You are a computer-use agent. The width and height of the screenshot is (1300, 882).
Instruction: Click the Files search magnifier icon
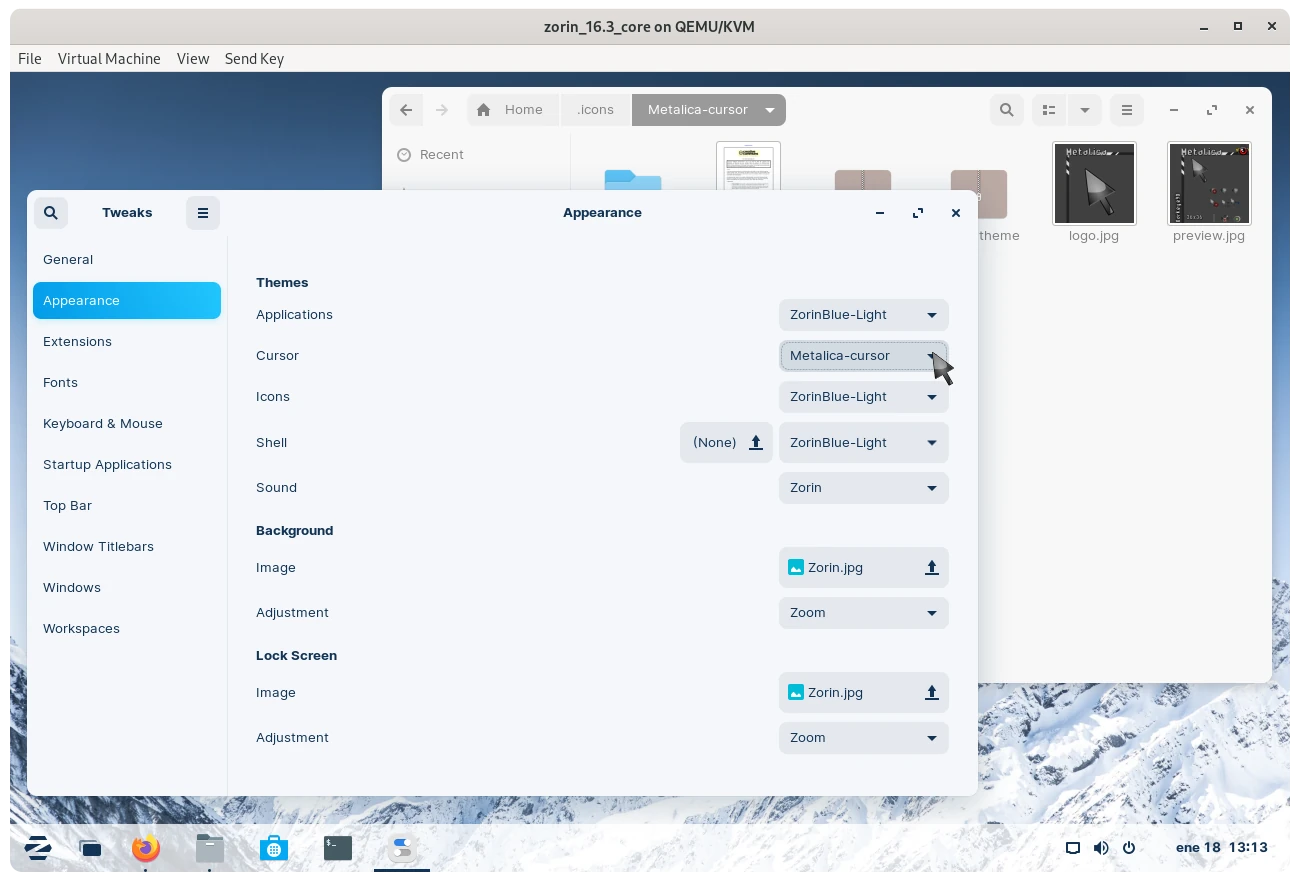[x=1007, y=110]
